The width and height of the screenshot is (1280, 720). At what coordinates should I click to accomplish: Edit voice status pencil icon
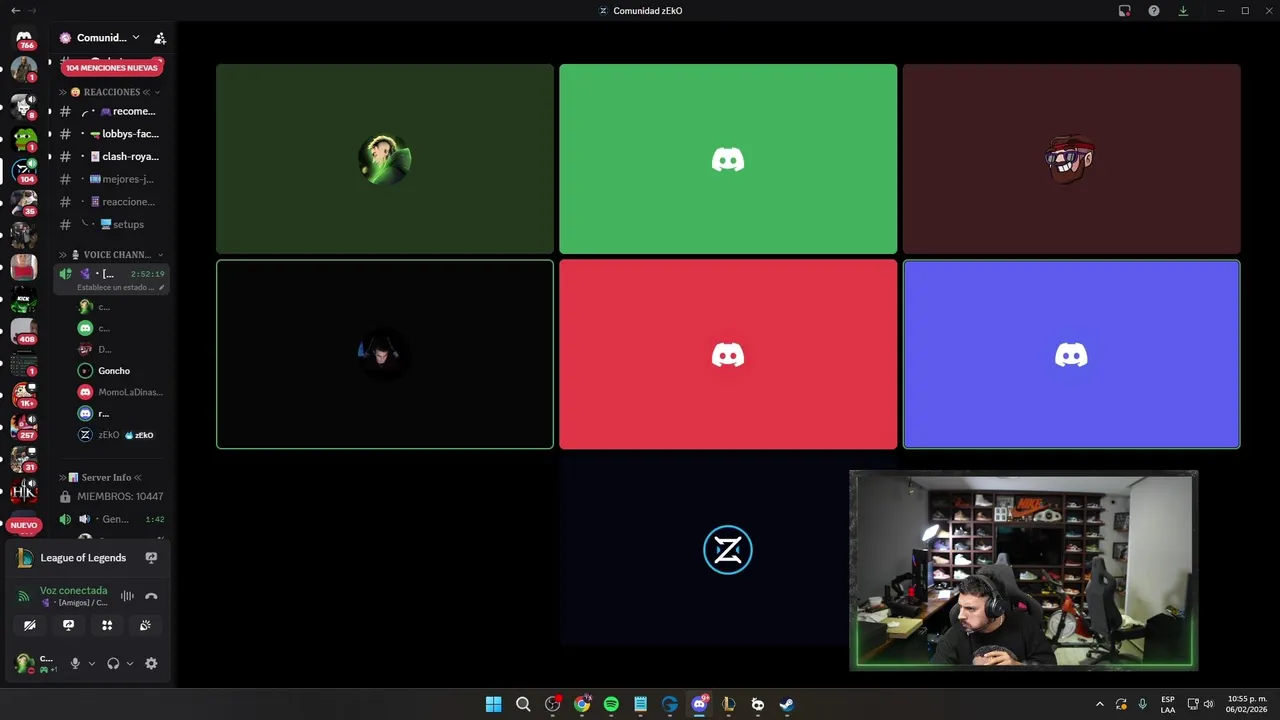(161, 287)
